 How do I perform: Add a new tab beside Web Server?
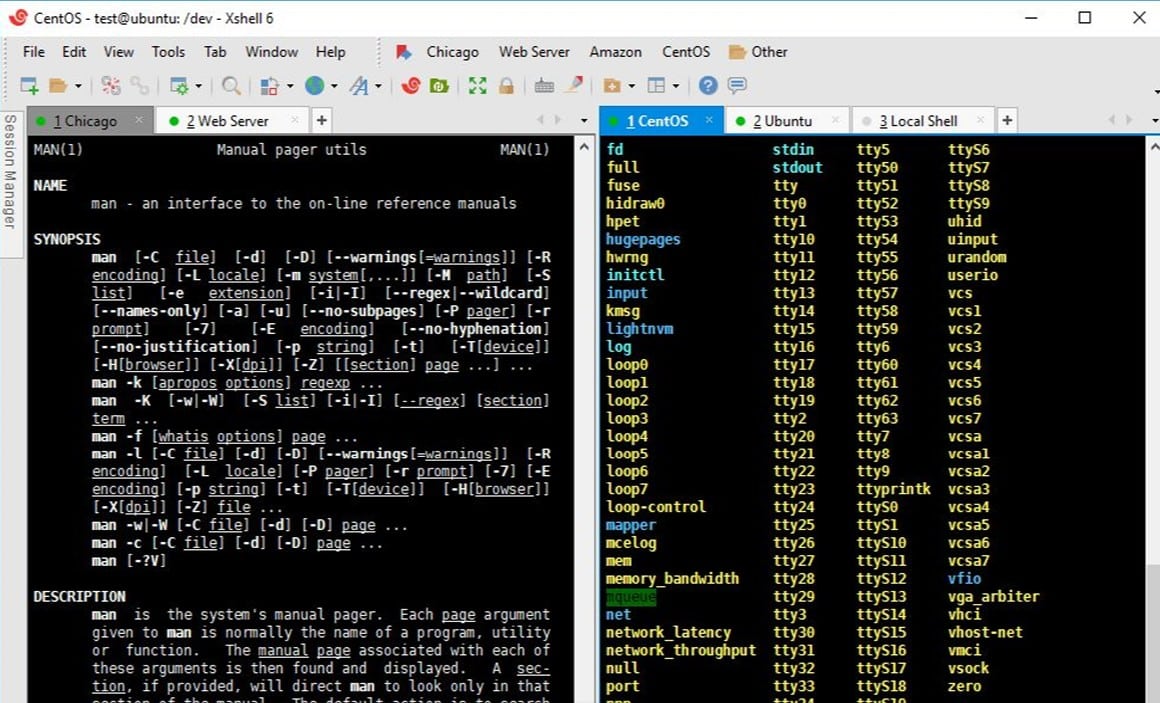(x=322, y=120)
